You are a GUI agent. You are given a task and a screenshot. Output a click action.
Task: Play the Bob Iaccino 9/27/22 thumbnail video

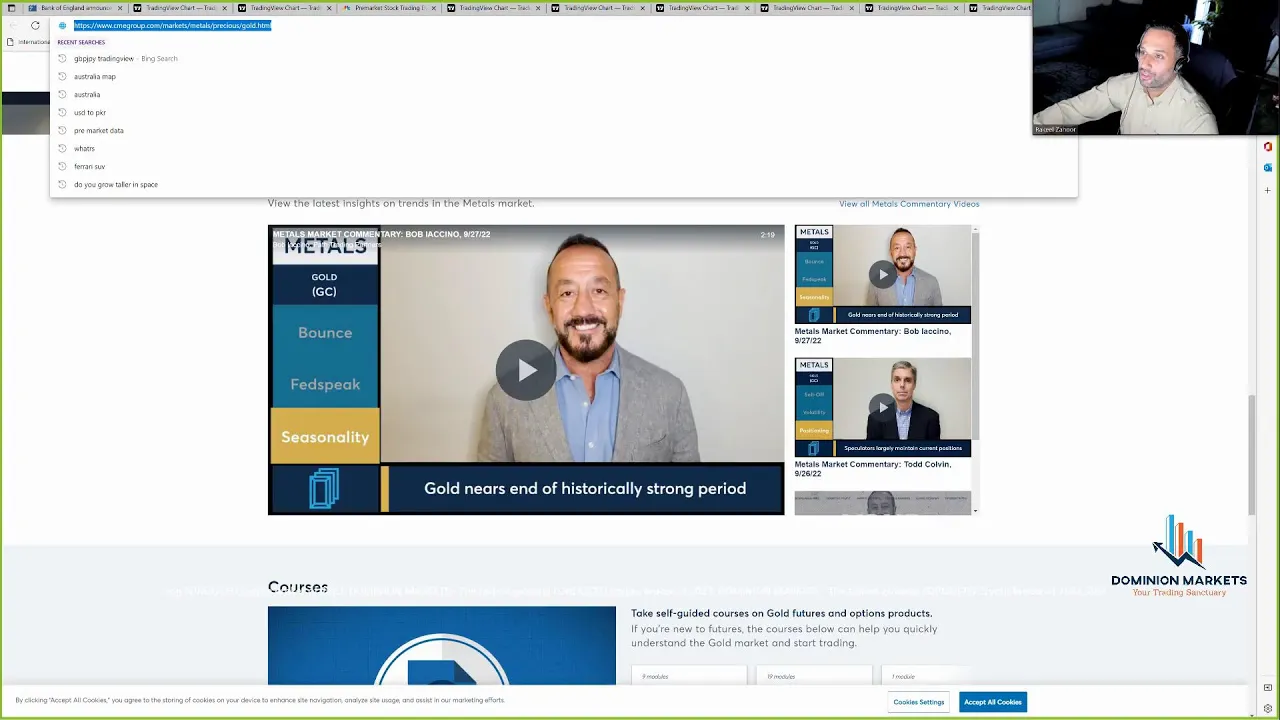pos(882,274)
